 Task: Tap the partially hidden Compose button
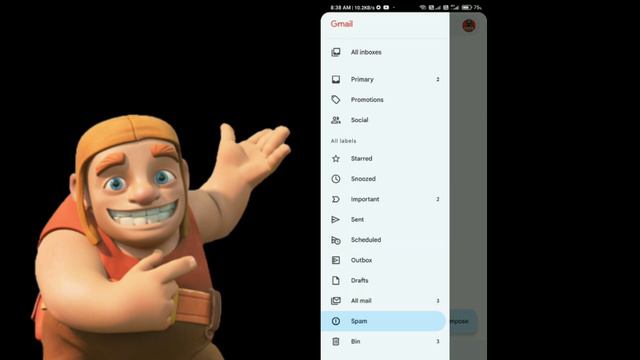(463, 321)
